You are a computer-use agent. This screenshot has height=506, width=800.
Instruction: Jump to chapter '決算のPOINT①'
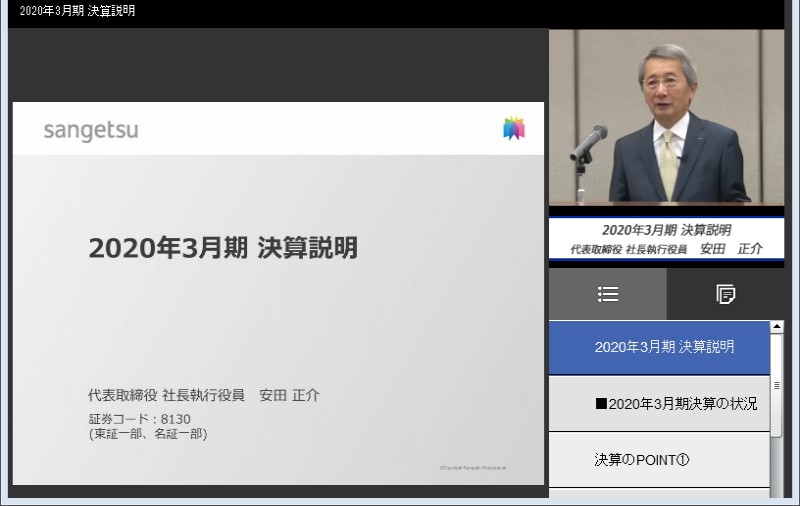(659, 460)
